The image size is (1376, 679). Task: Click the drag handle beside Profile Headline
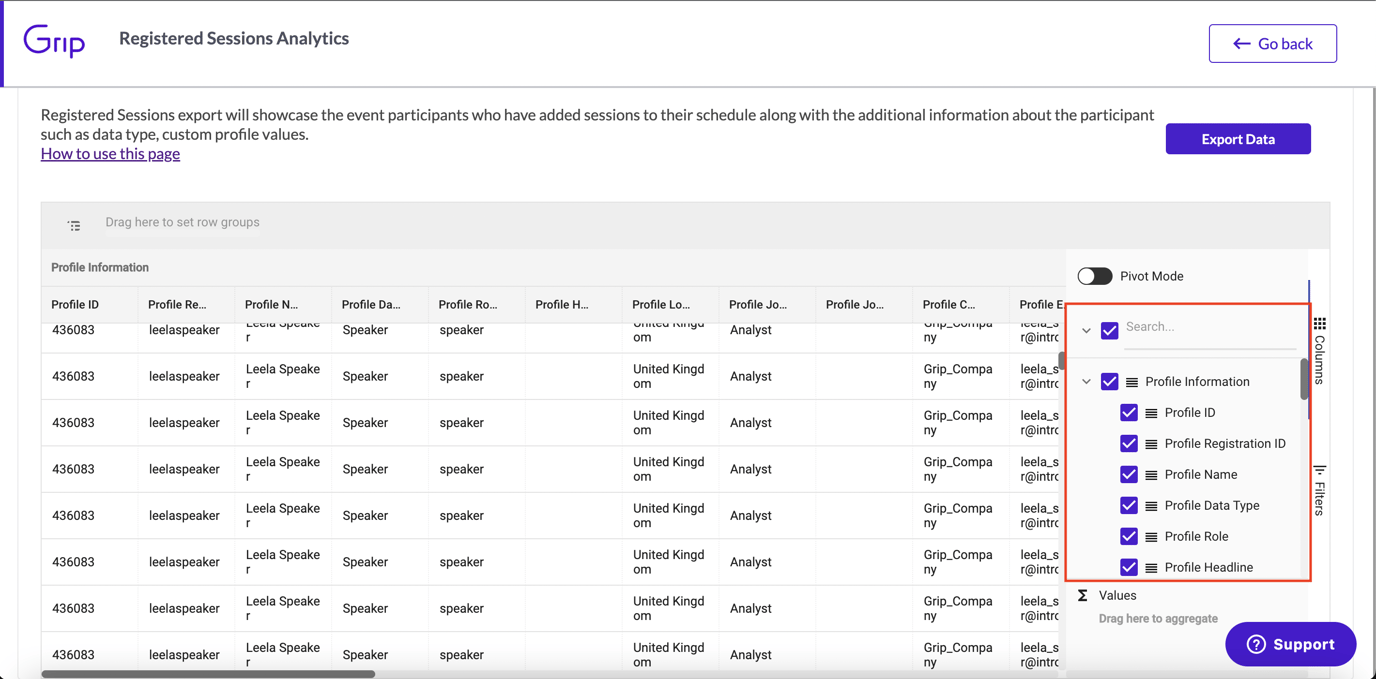[1152, 567]
